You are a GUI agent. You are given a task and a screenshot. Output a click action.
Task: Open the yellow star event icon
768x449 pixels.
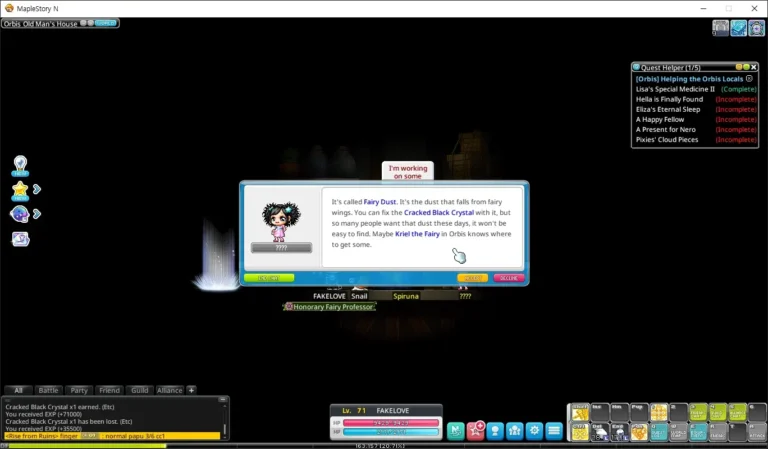click(x=20, y=190)
